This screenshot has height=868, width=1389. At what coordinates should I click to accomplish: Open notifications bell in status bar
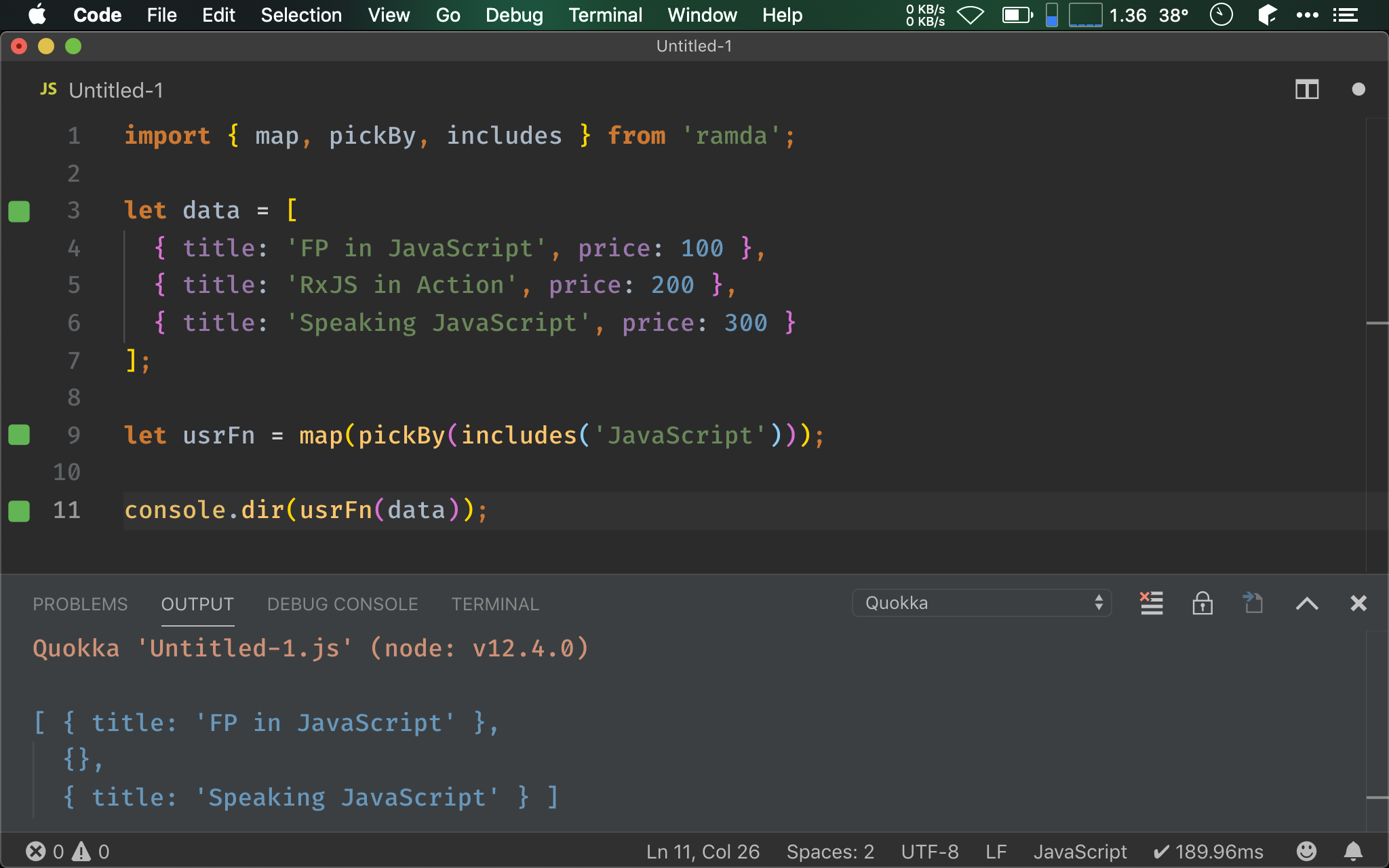(1353, 851)
